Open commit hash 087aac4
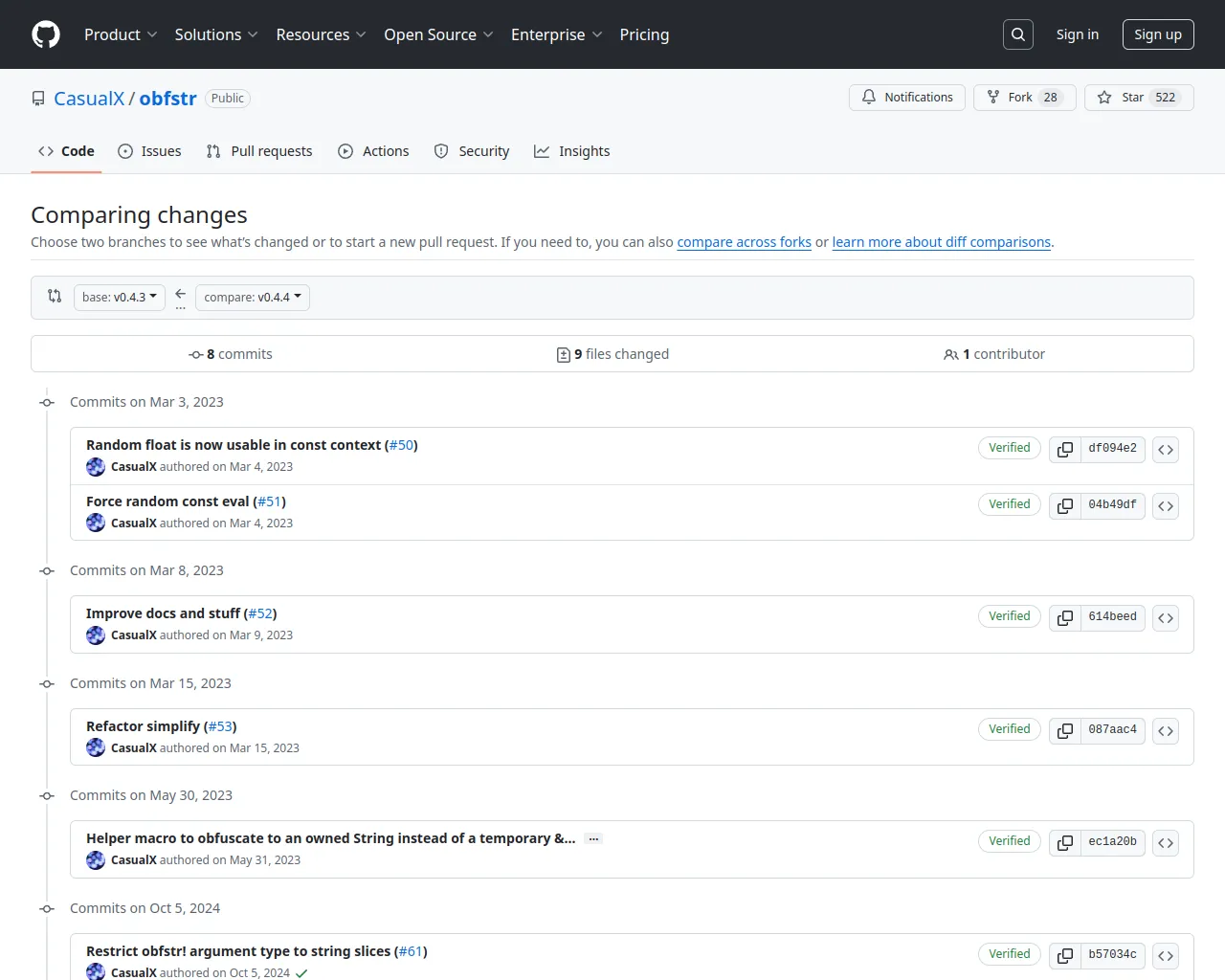 pos(1112,730)
